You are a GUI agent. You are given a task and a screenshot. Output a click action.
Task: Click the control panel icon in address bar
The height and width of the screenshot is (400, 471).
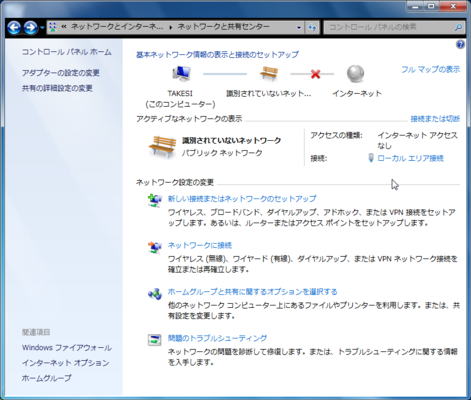click(53, 27)
